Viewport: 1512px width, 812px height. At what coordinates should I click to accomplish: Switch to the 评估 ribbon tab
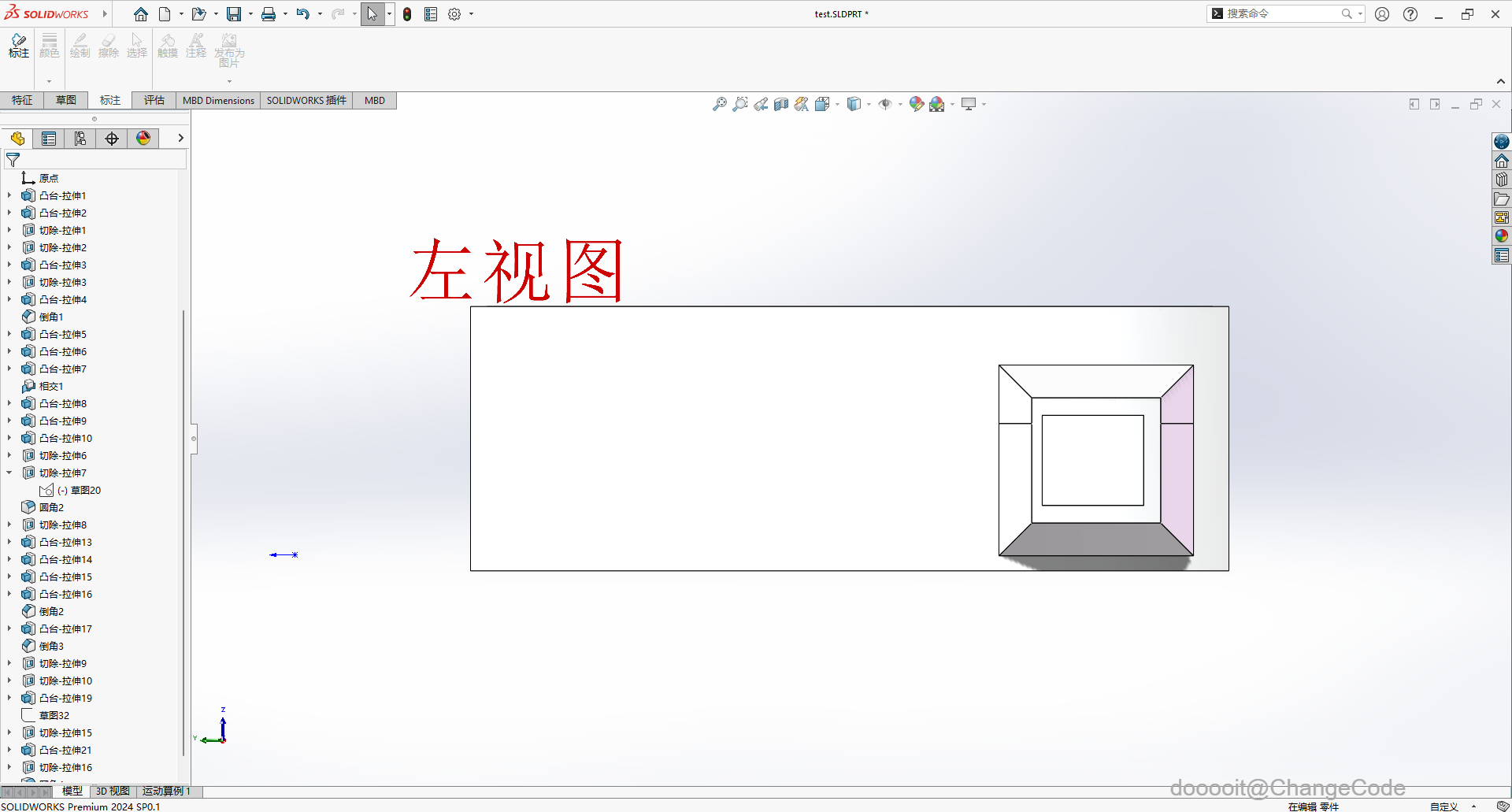(x=154, y=100)
